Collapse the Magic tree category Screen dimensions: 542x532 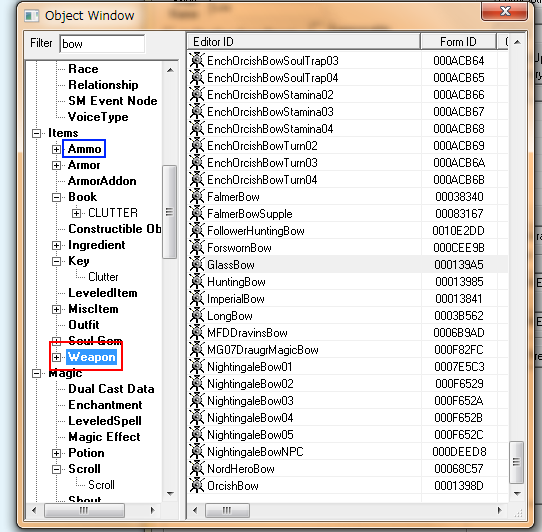pos(36,373)
